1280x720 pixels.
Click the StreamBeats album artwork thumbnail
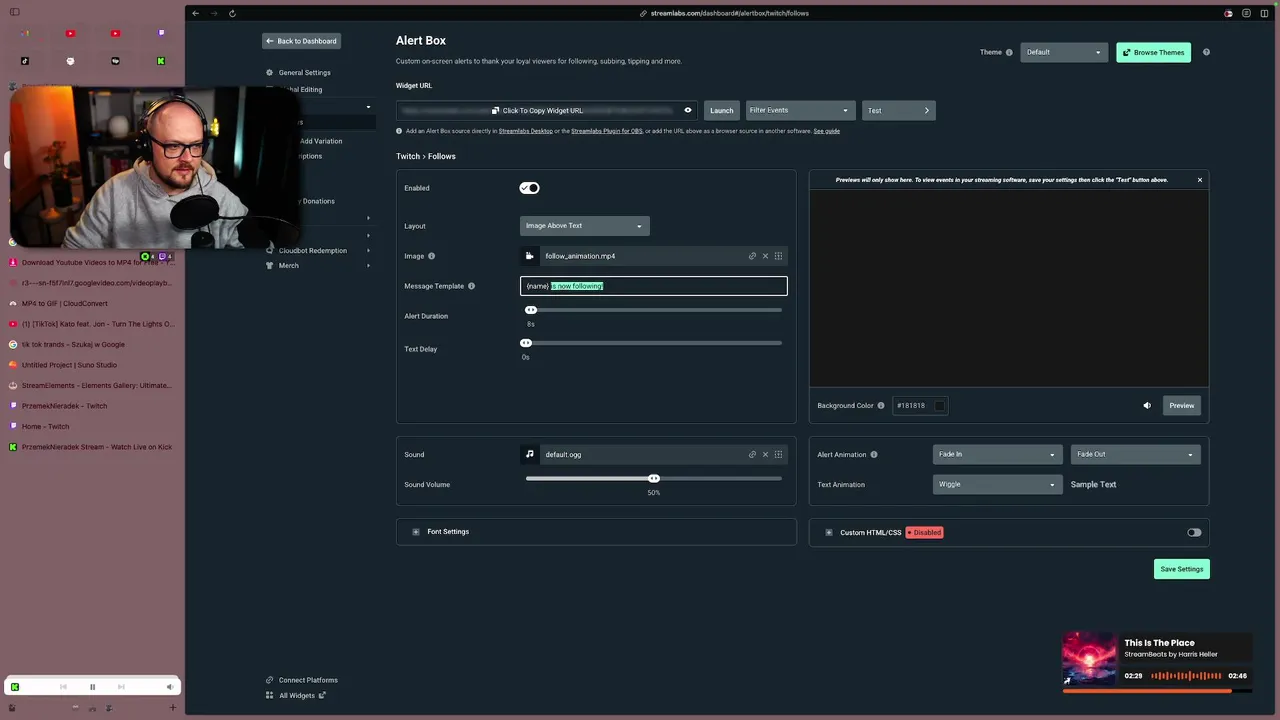pos(1089,659)
